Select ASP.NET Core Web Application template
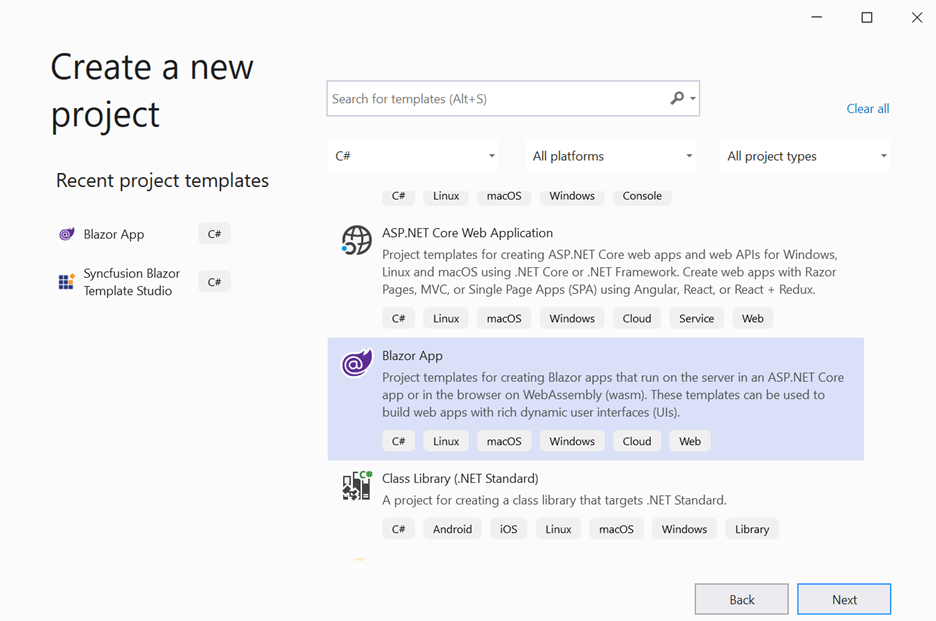The image size is (936, 621). click(467, 233)
